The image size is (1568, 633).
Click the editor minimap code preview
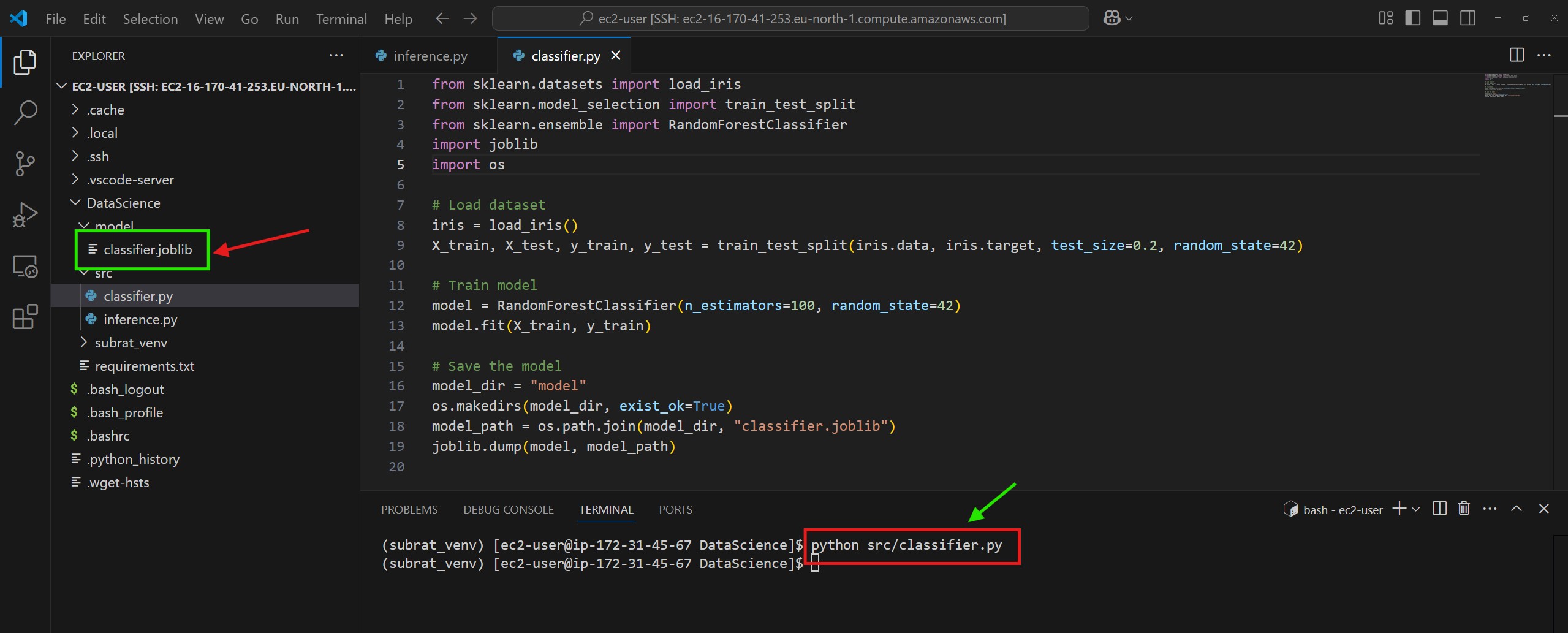(x=1517, y=86)
